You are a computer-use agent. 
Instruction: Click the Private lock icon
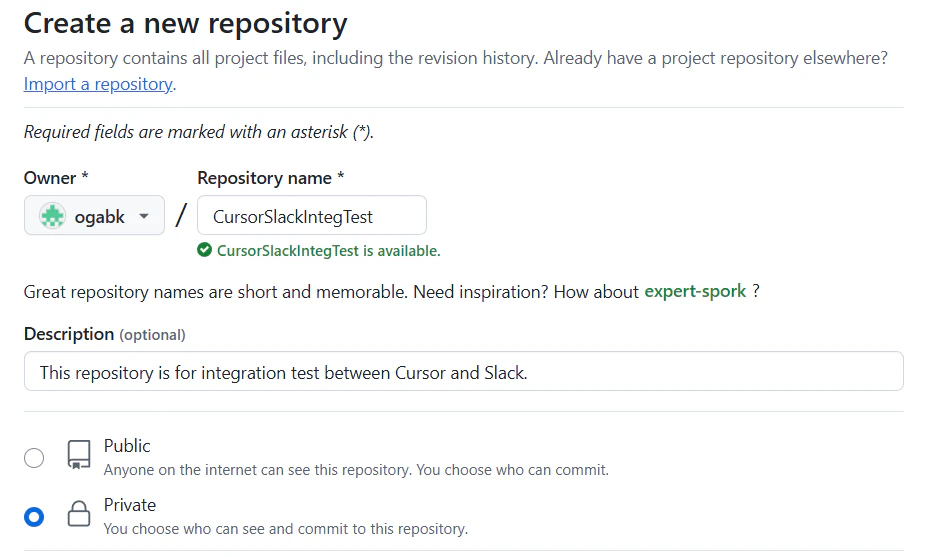[x=78, y=515]
